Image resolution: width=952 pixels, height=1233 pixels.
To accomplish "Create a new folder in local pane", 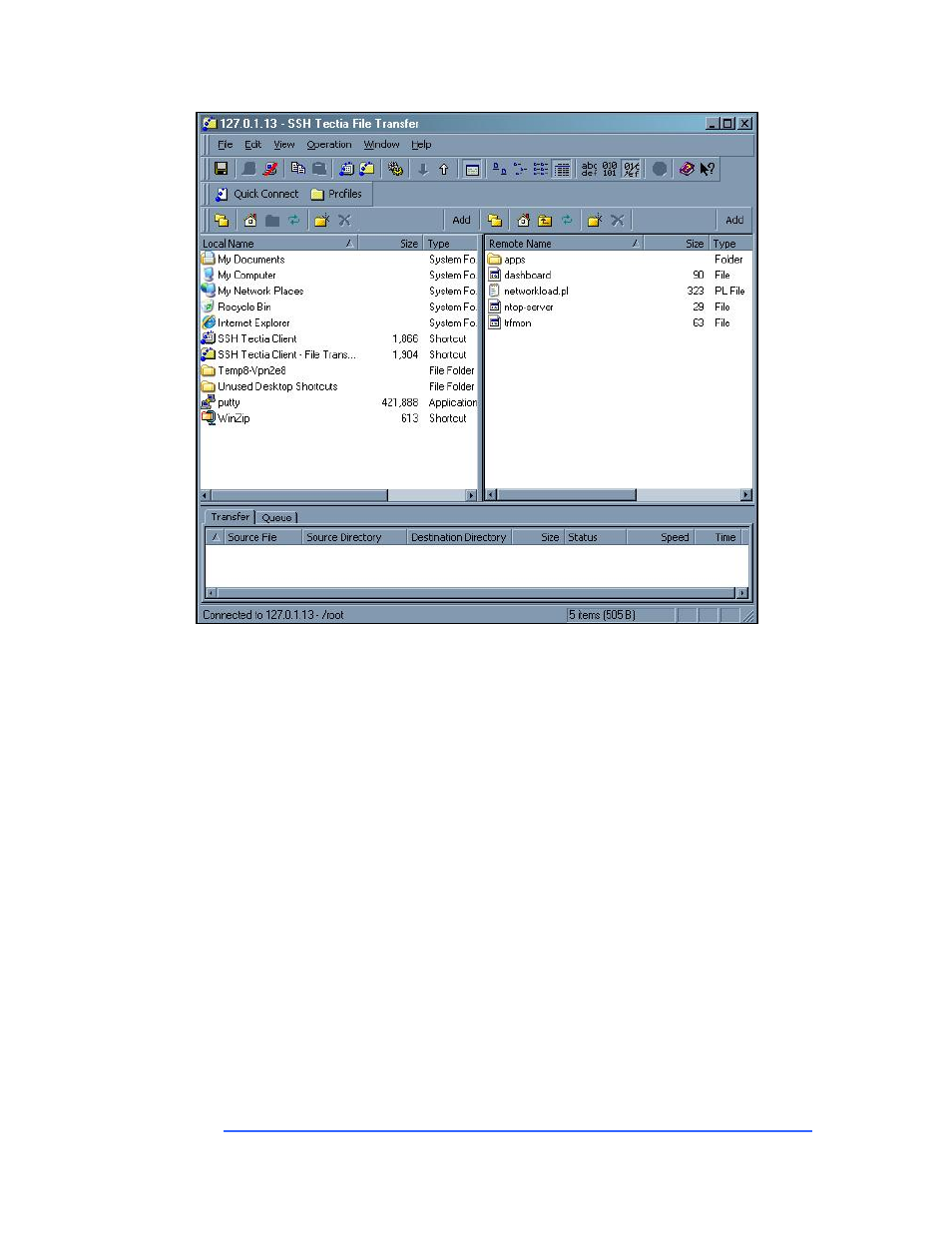I will point(321,220).
